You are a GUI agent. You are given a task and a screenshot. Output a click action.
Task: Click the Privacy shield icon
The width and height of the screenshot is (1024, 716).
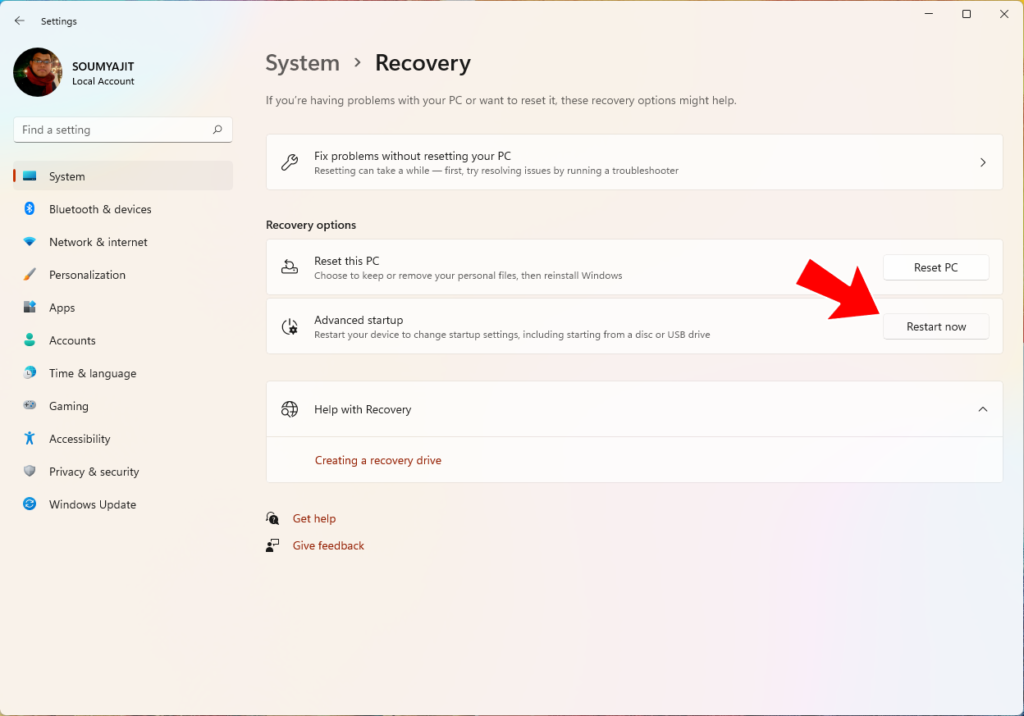coord(29,470)
